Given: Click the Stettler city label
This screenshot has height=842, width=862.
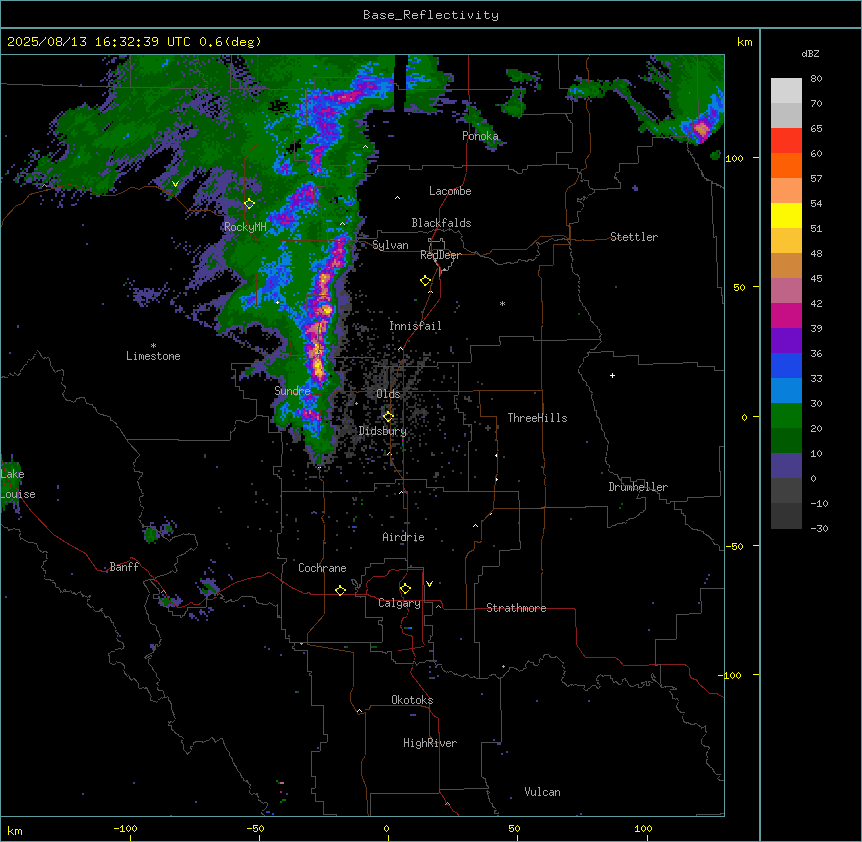Looking at the screenshot, I should 634,237.
